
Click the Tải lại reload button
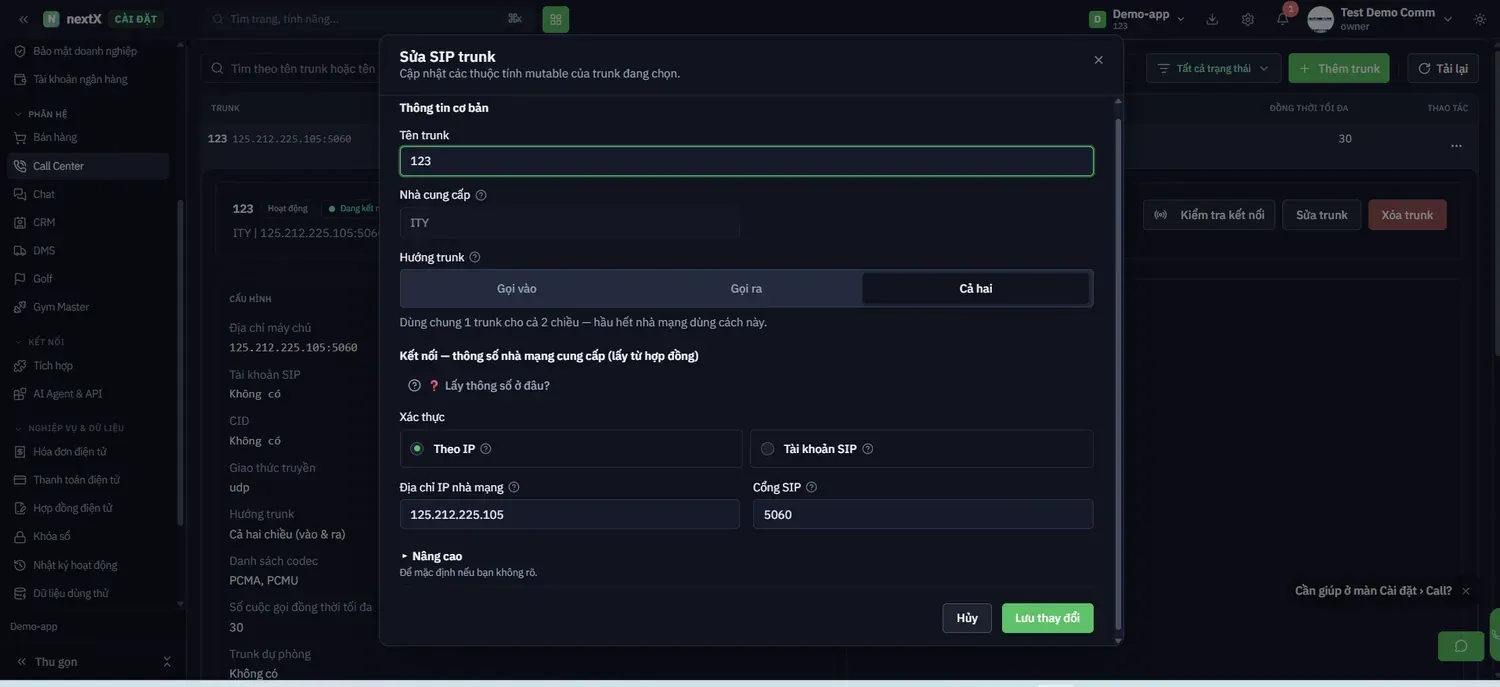point(1443,68)
